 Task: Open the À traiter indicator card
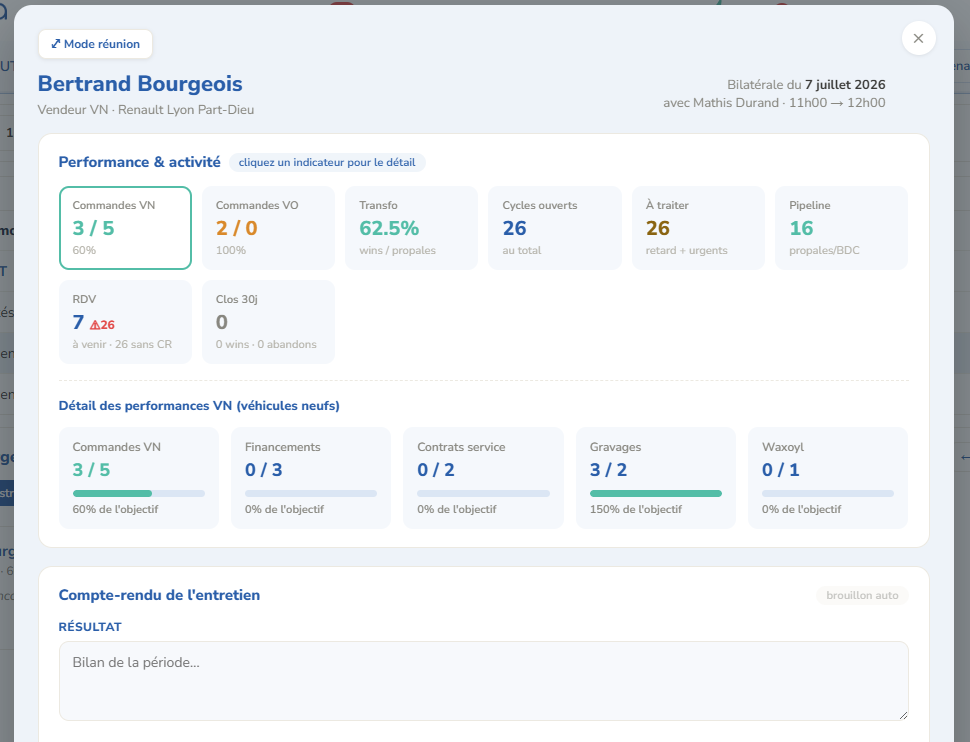698,228
